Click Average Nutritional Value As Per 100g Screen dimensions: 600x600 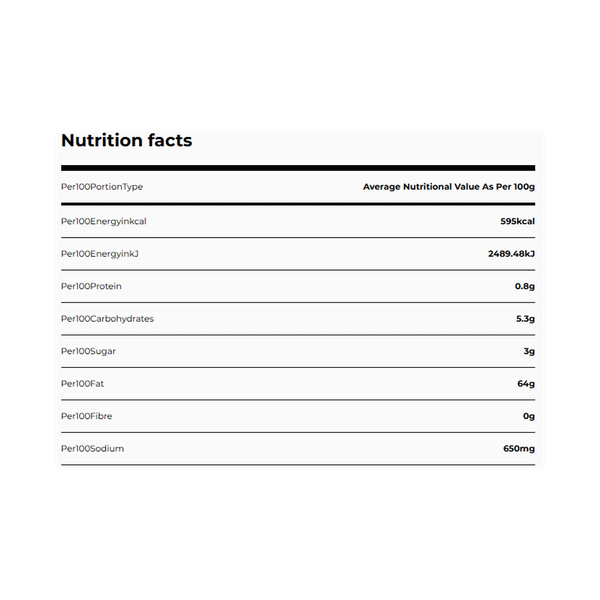point(448,187)
